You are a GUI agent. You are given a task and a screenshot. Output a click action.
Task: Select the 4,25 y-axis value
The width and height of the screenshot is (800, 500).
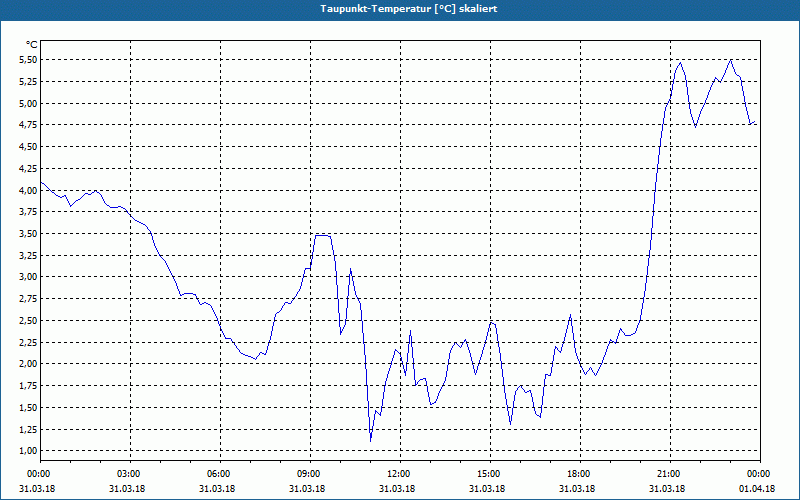coord(28,168)
